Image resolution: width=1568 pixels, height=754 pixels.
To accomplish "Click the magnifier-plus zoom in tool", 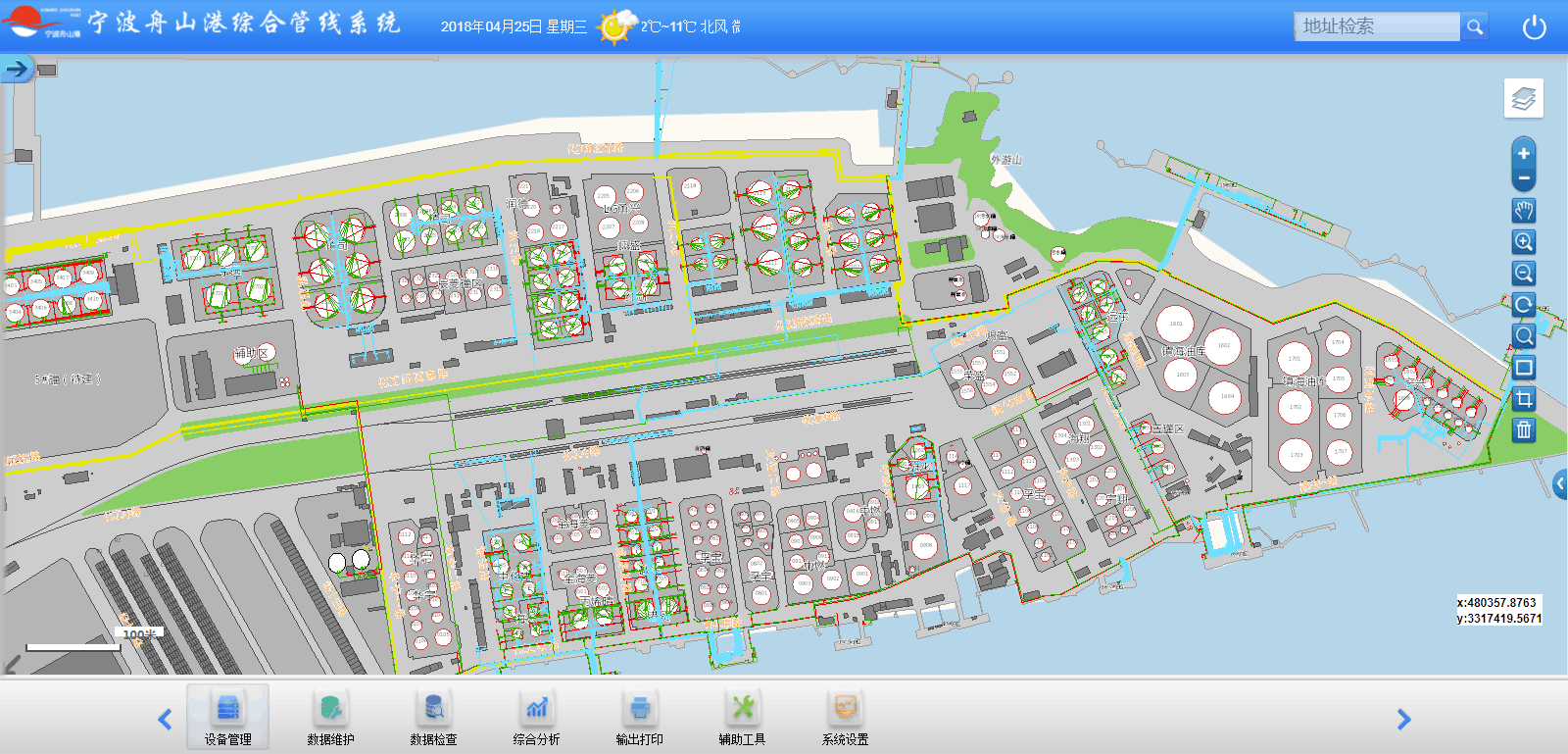I will (x=1523, y=242).
